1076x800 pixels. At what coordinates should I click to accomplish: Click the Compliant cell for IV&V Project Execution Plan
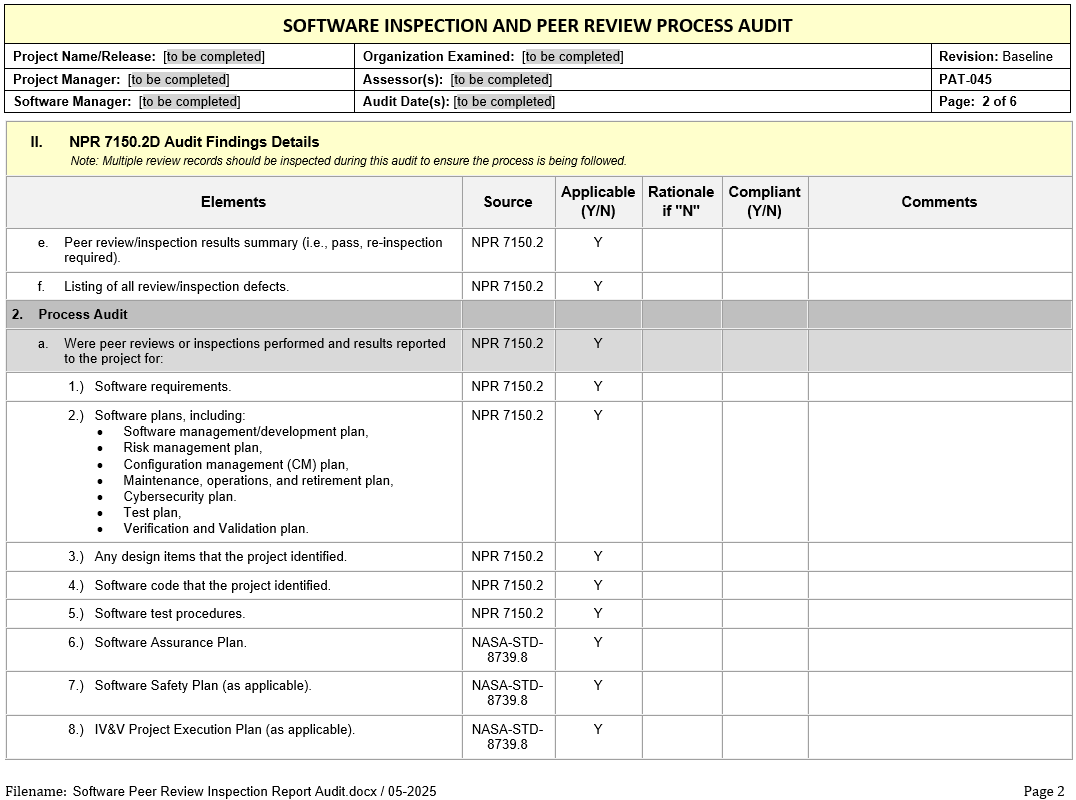pos(765,737)
